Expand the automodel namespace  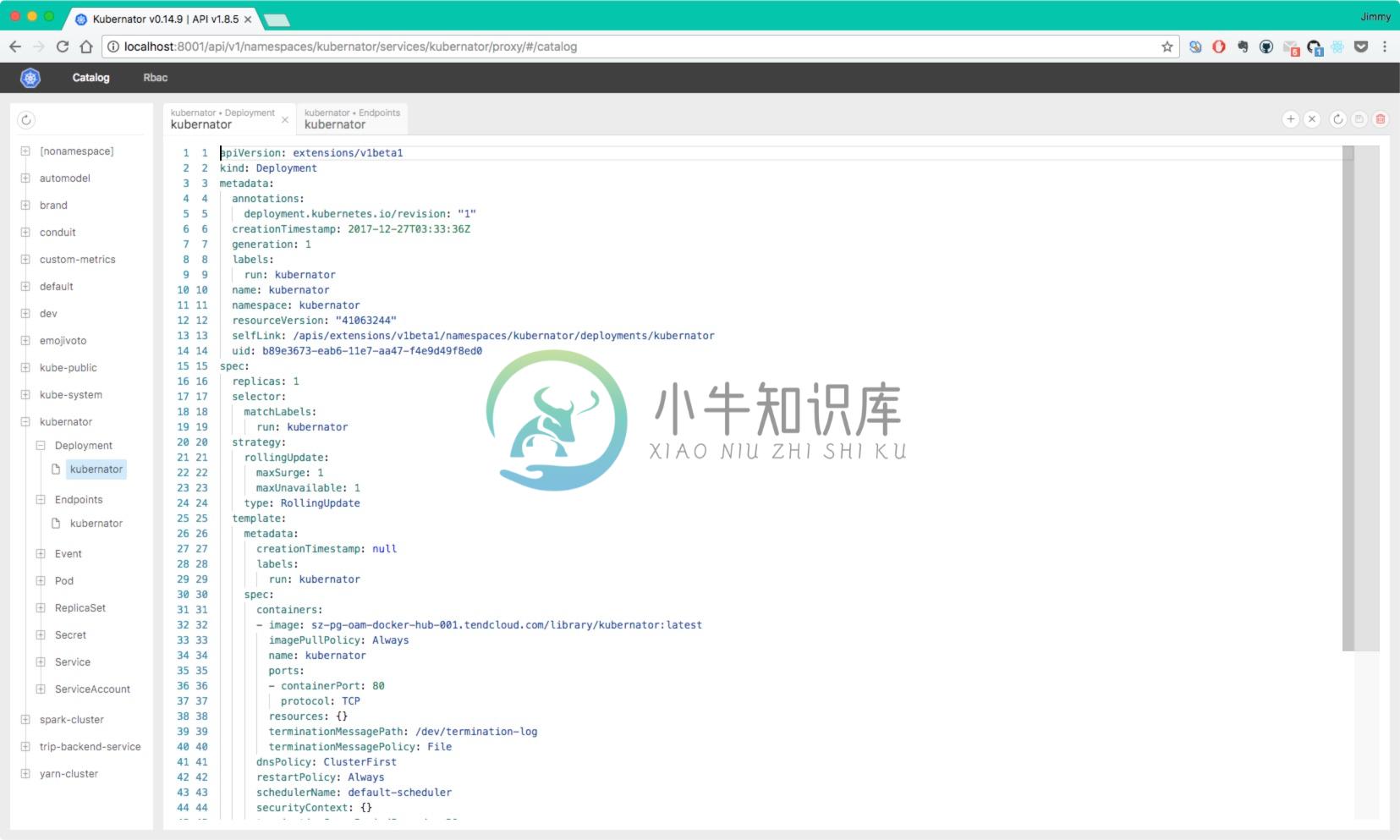coord(25,178)
